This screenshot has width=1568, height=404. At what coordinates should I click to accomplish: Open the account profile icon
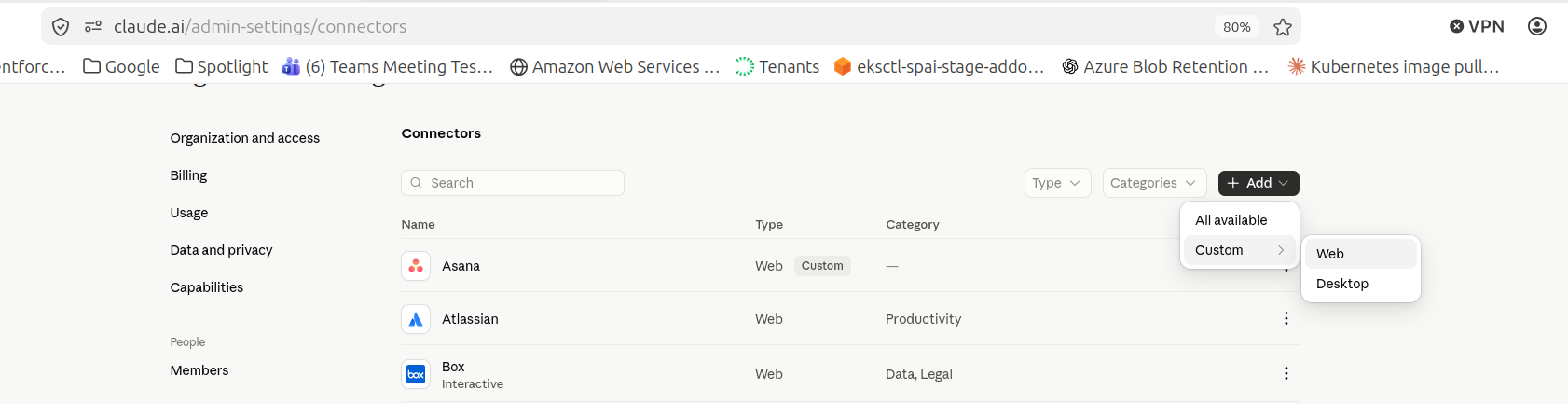[x=1537, y=26]
